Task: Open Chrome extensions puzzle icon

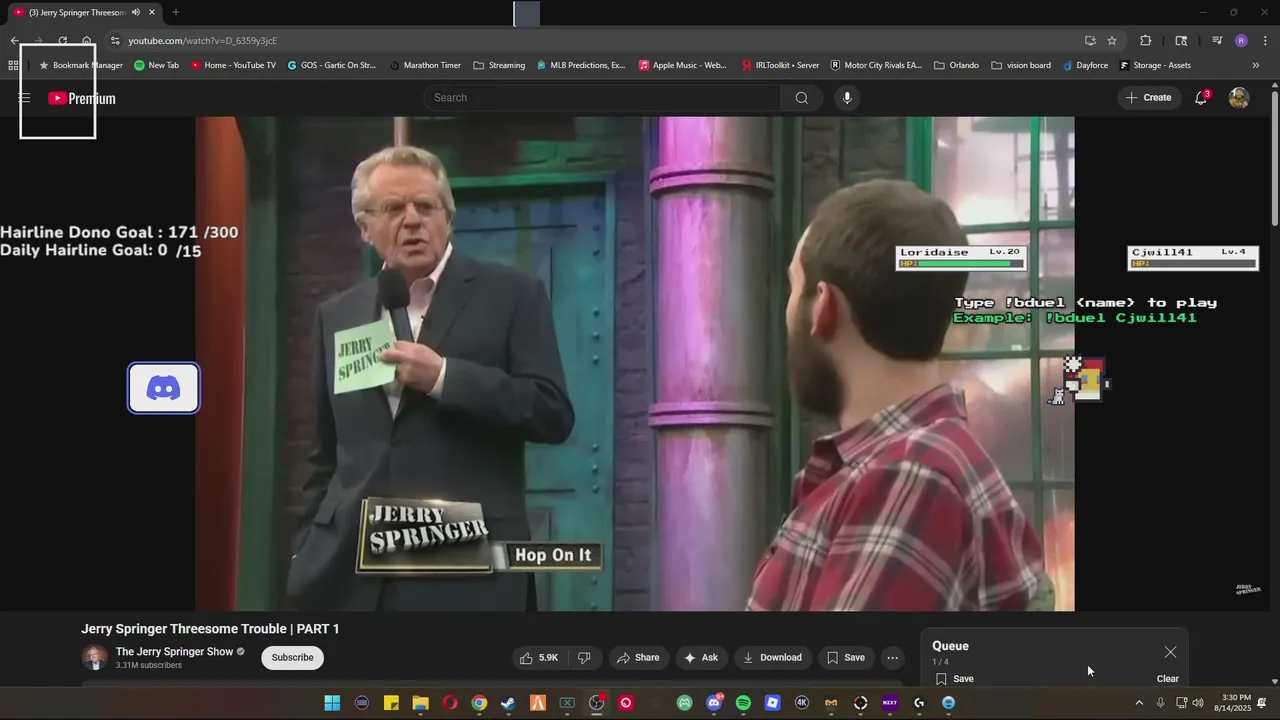Action: 1146,40
